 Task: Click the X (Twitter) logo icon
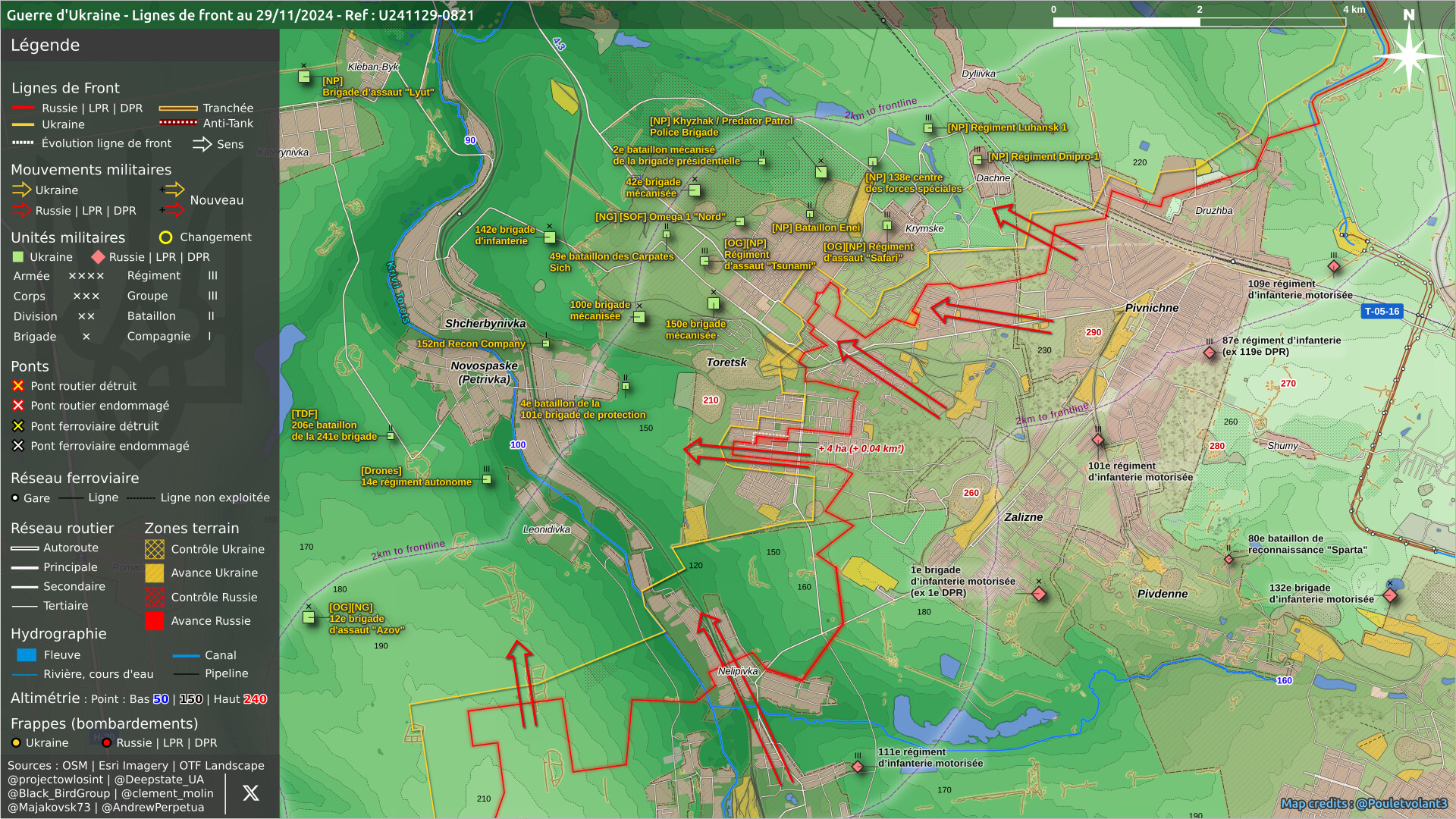[x=250, y=793]
